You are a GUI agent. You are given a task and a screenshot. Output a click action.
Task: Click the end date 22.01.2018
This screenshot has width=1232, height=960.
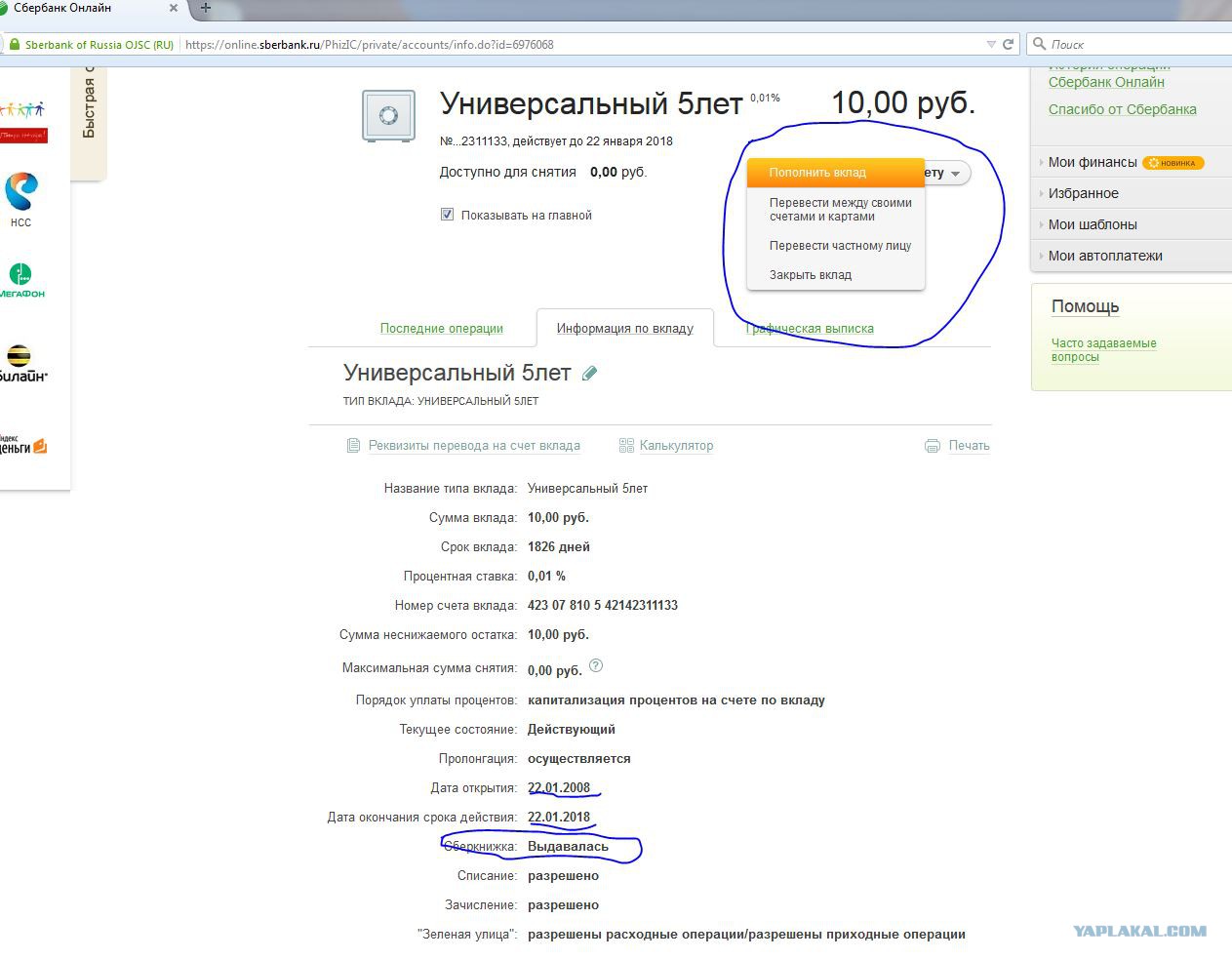(x=559, y=817)
